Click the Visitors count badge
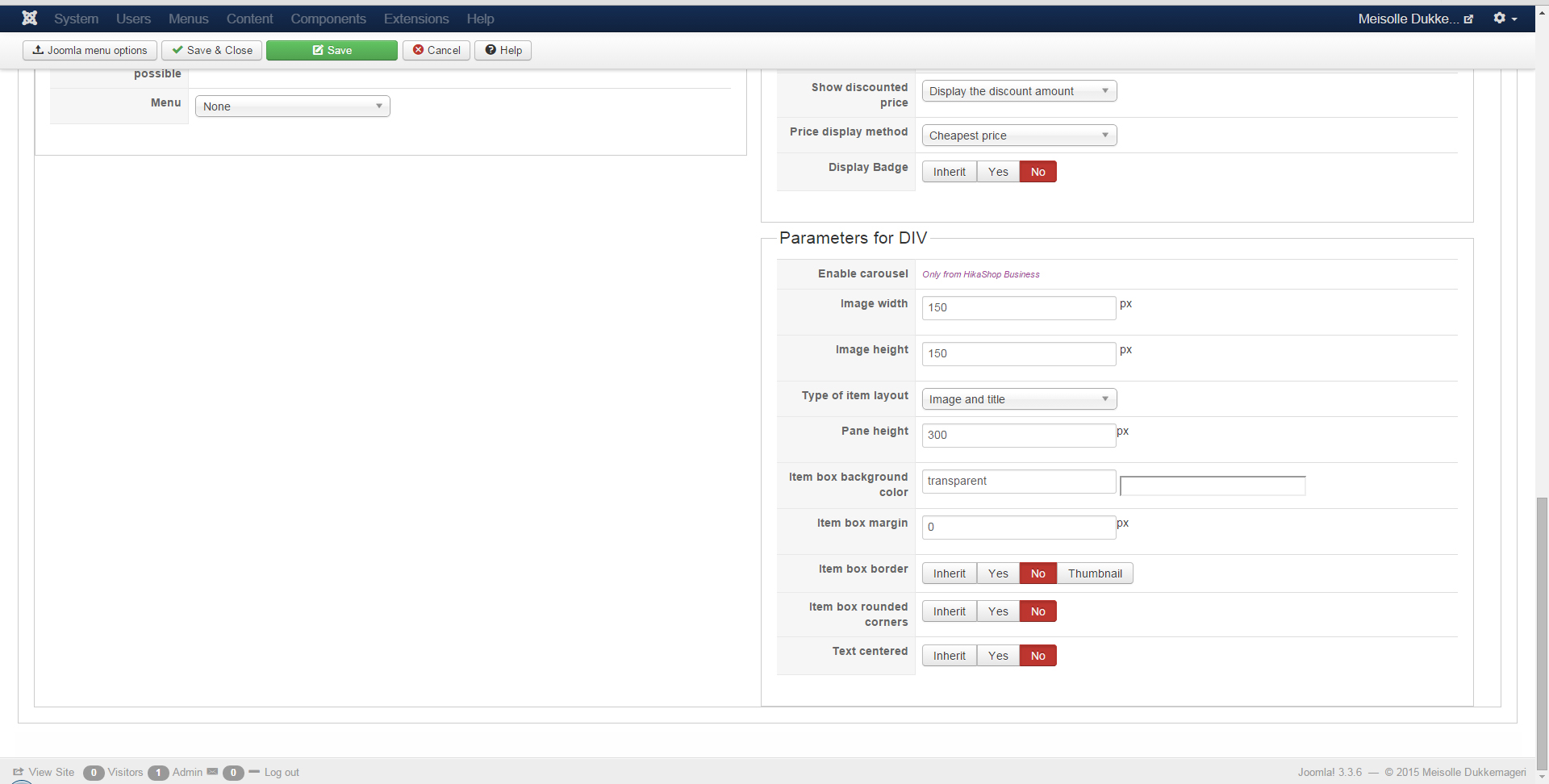Image resolution: width=1549 pixels, height=784 pixels. pos(94,773)
